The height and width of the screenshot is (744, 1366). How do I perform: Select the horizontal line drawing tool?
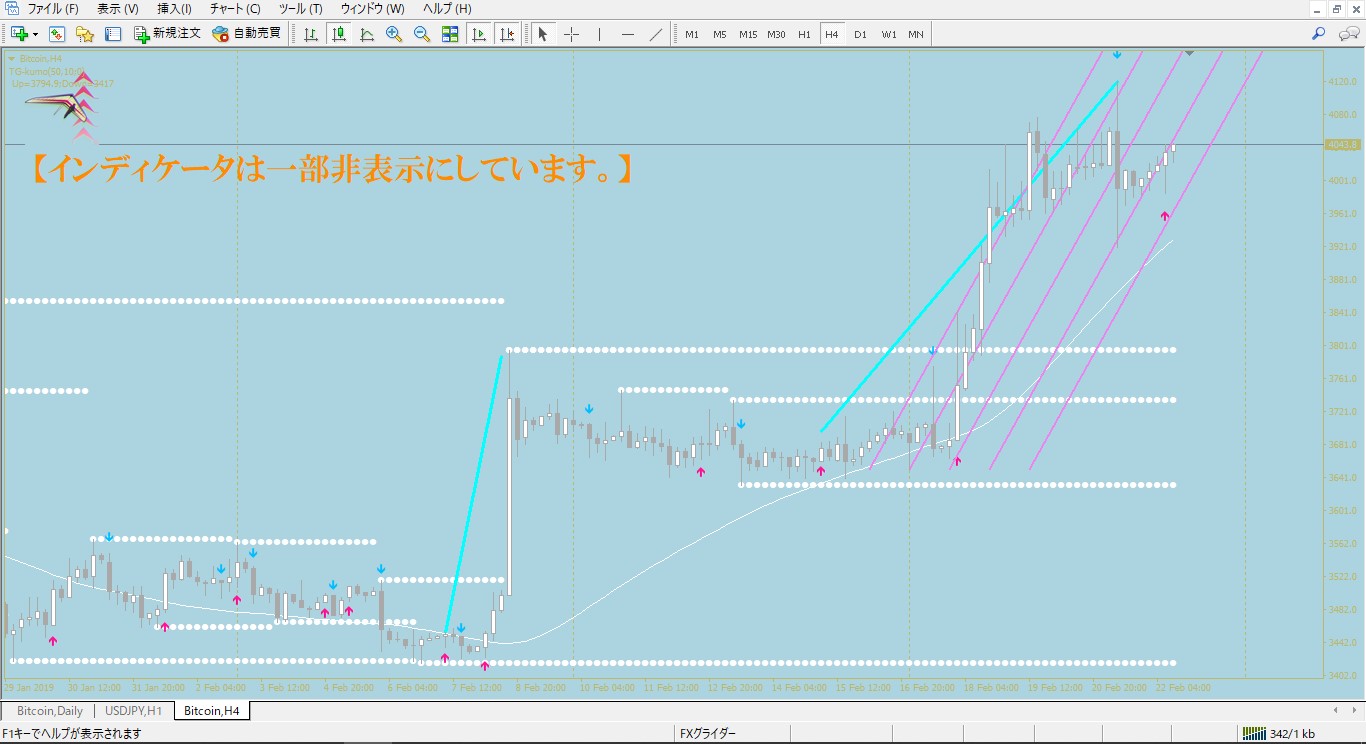pyautogui.click(x=627, y=34)
